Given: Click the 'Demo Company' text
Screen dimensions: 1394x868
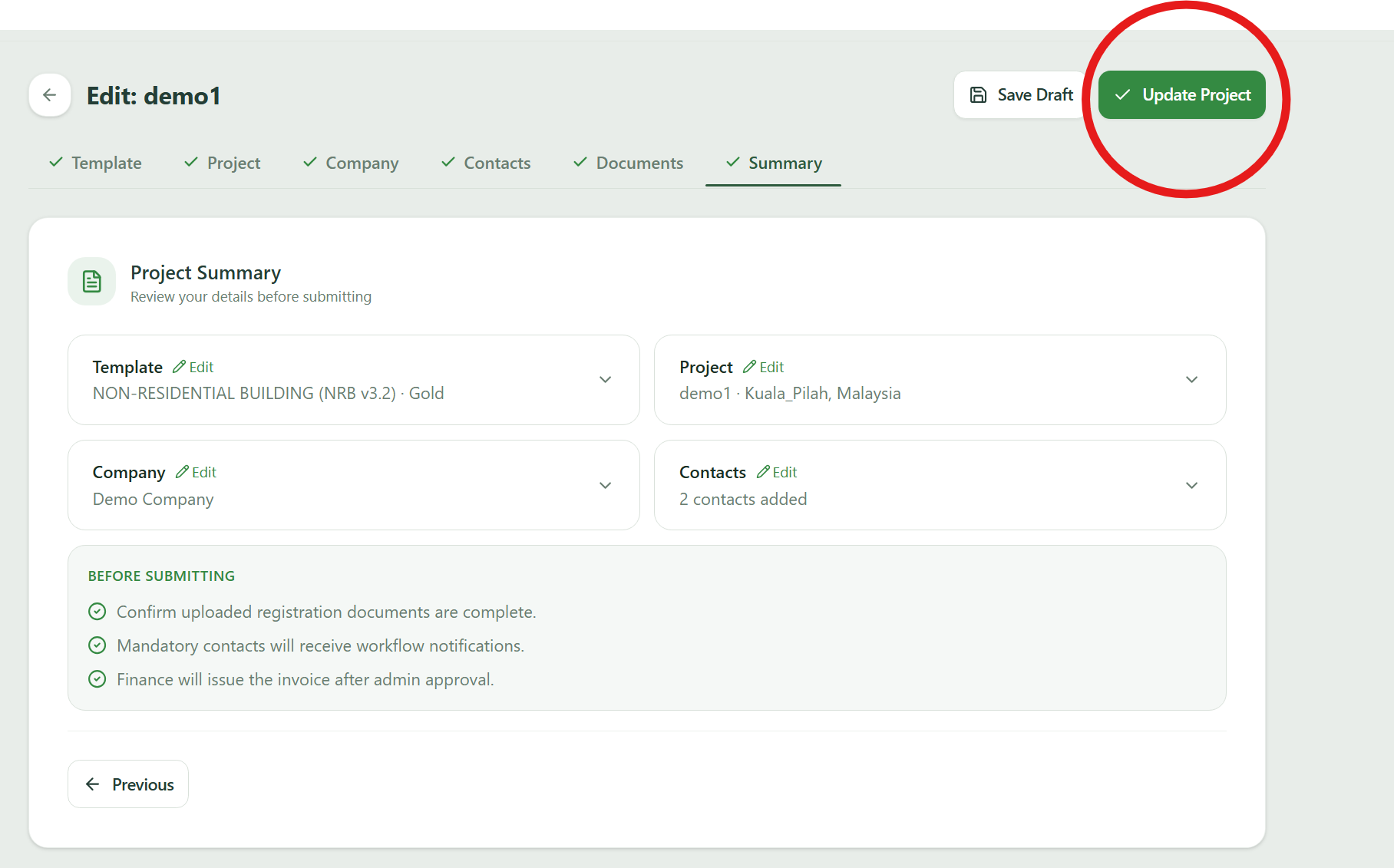Looking at the screenshot, I should click(x=154, y=500).
